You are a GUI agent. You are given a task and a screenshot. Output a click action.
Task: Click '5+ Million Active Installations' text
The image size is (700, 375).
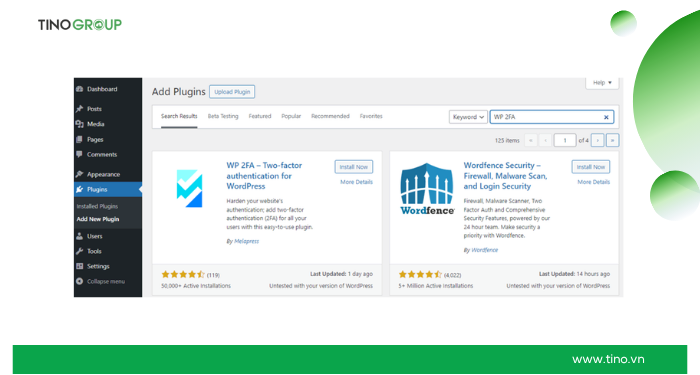(x=436, y=286)
